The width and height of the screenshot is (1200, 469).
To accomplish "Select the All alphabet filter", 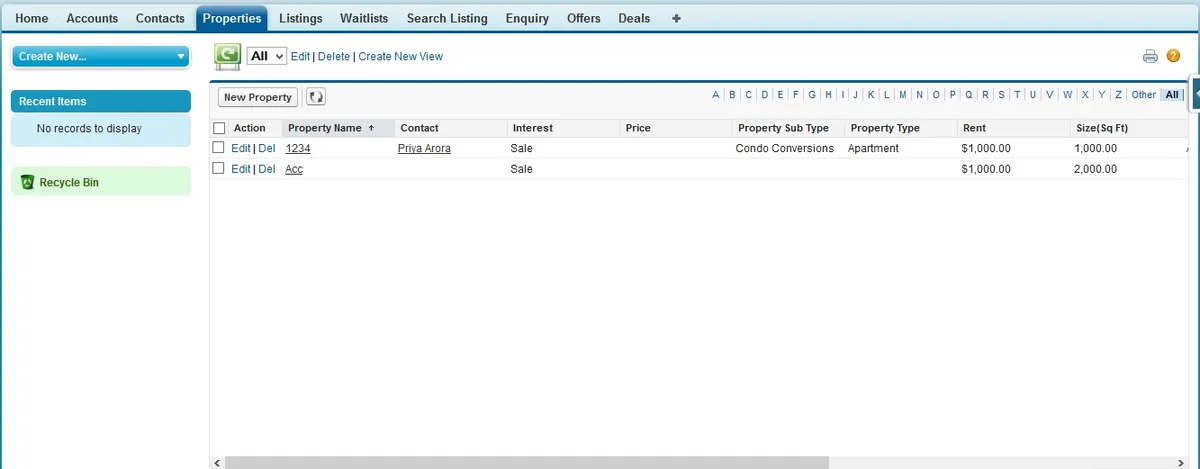I will [1171, 95].
